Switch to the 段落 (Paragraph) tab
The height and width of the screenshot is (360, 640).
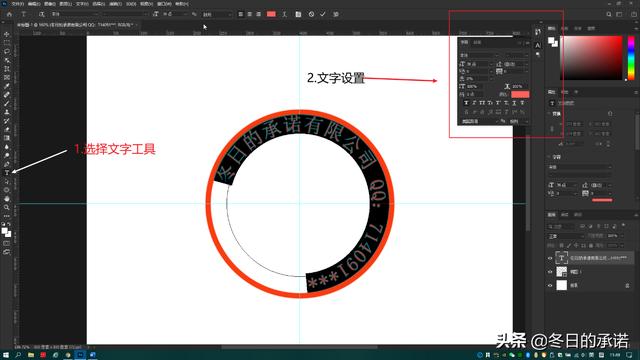tap(478, 42)
